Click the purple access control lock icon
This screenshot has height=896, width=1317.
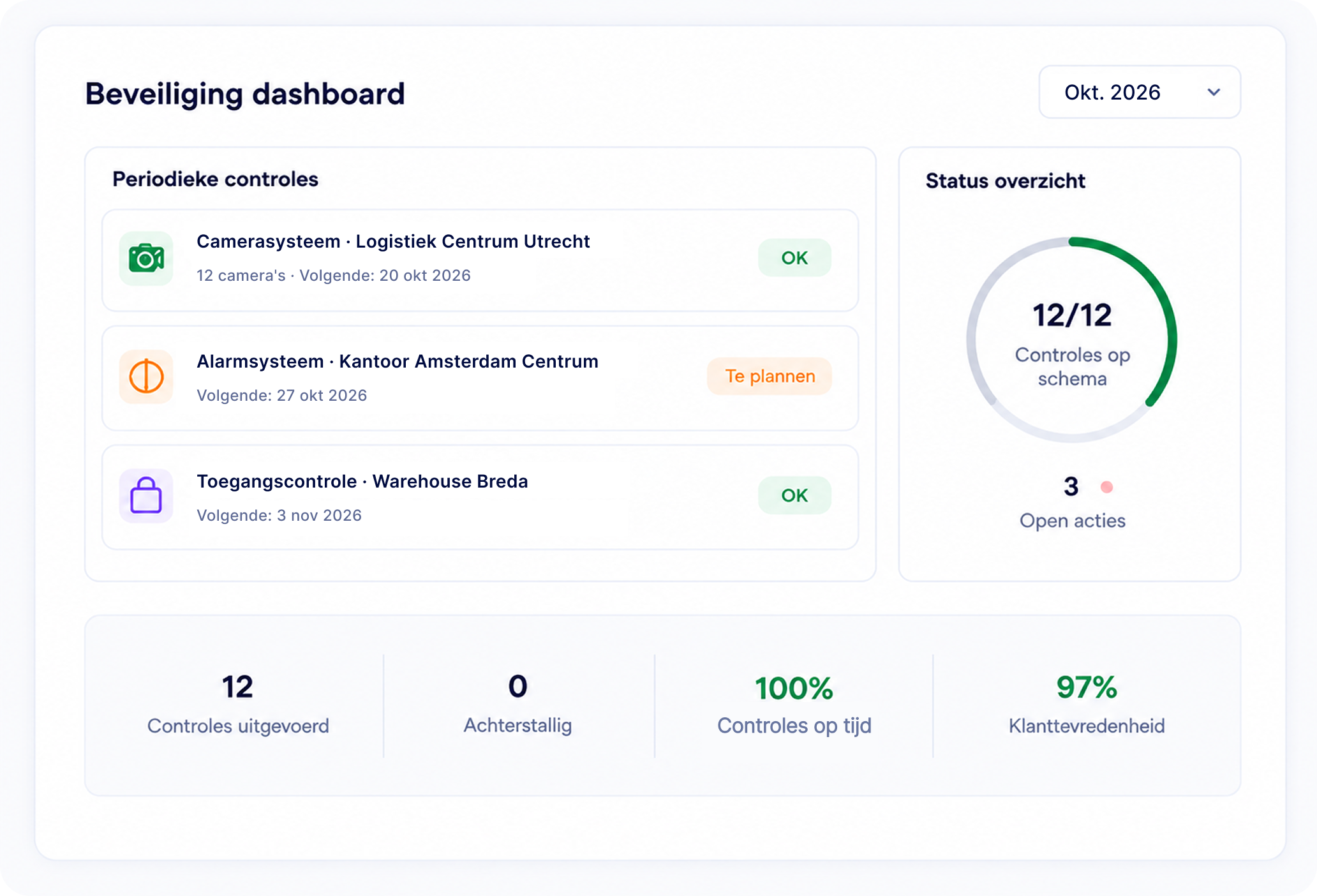pyautogui.click(x=146, y=496)
